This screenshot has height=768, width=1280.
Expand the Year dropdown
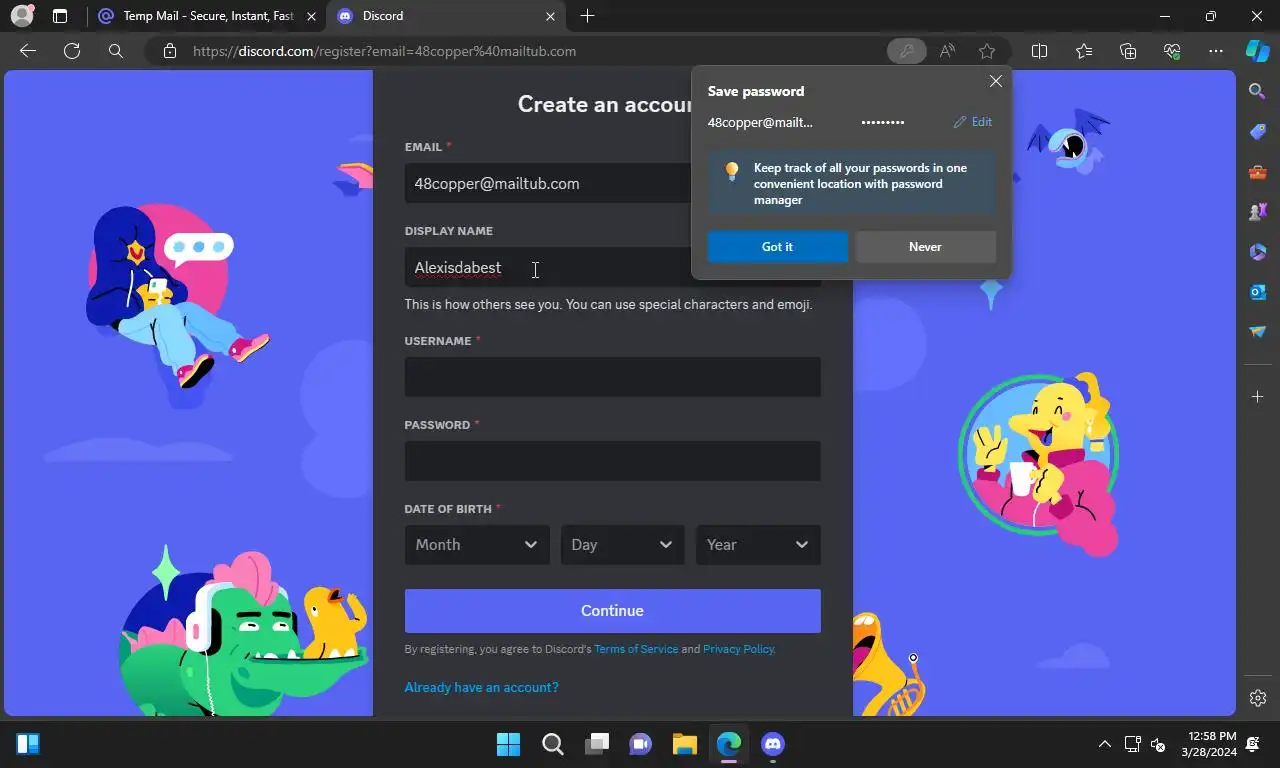(x=758, y=545)
